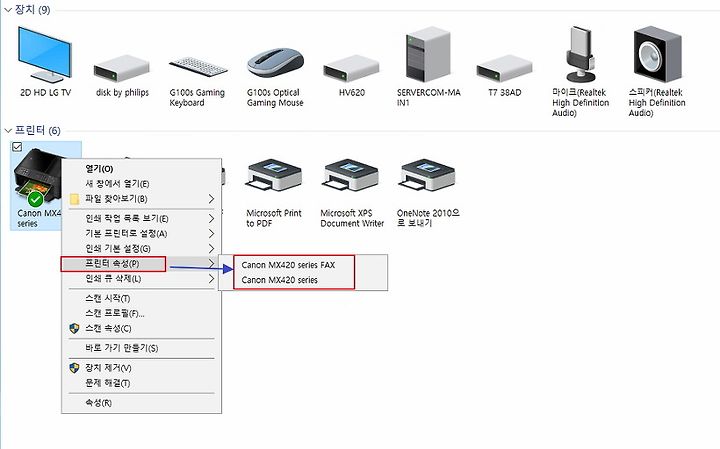Click the HV620 label text
This screenshot has height=449, width=720.
[x=352, y=92]
